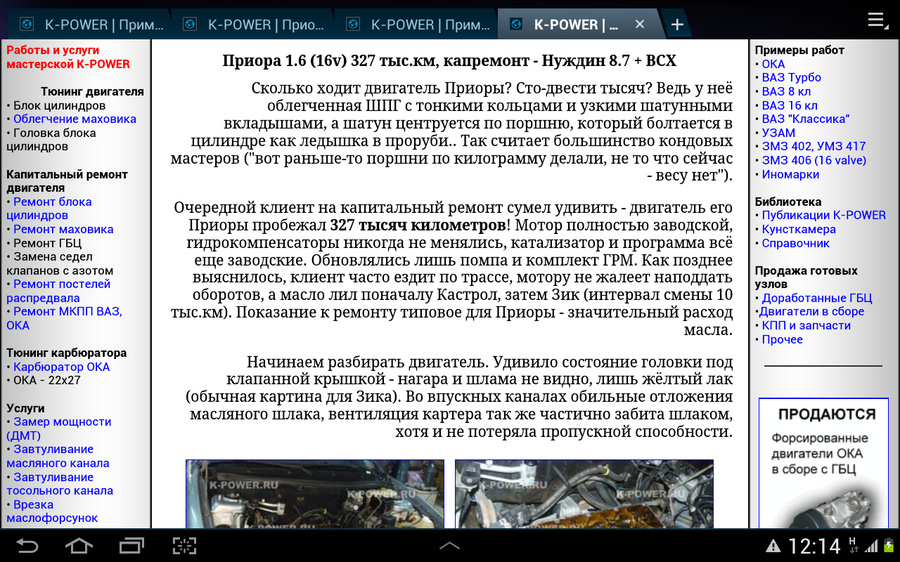Tap the screenshot capture icon in navigation bar
900x562 pixels.
184,545
